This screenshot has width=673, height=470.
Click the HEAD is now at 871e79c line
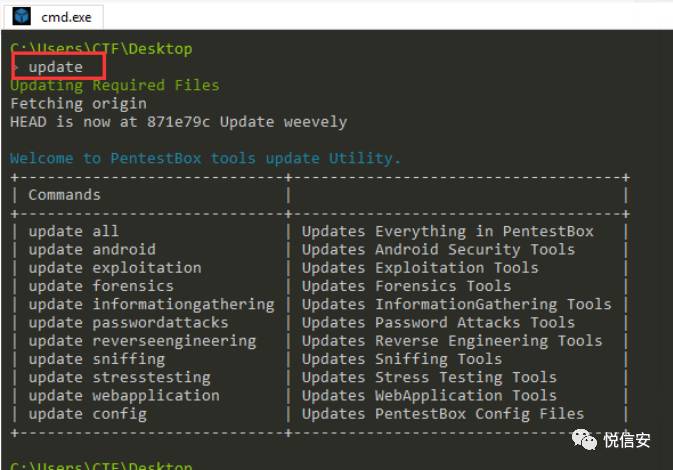coord(179,122)
